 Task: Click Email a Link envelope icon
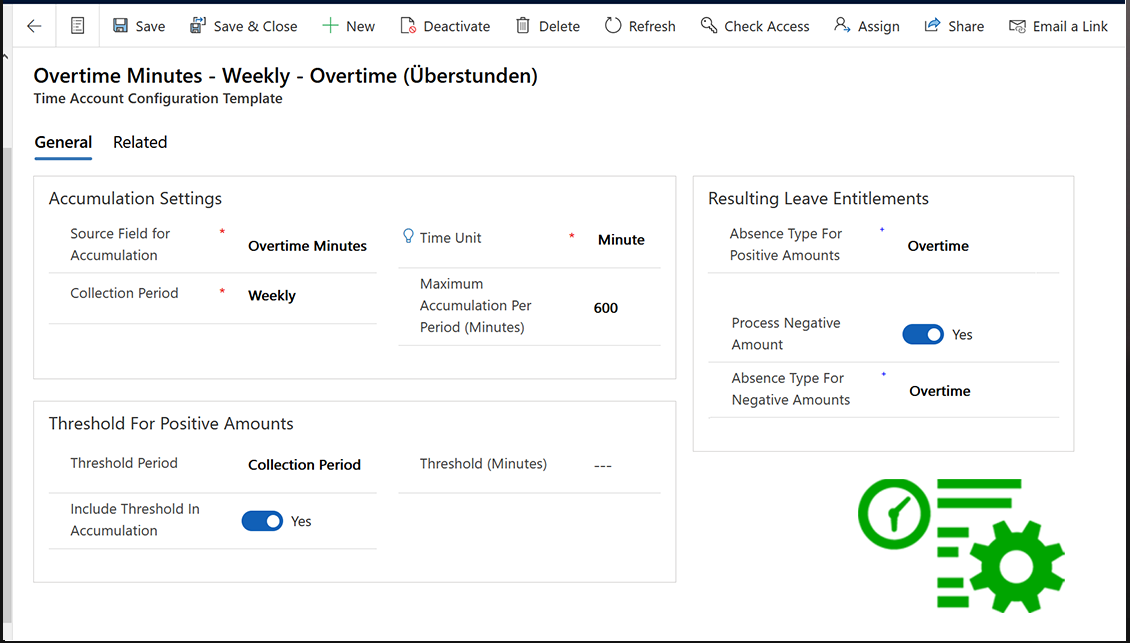(x=1017, y=26)
